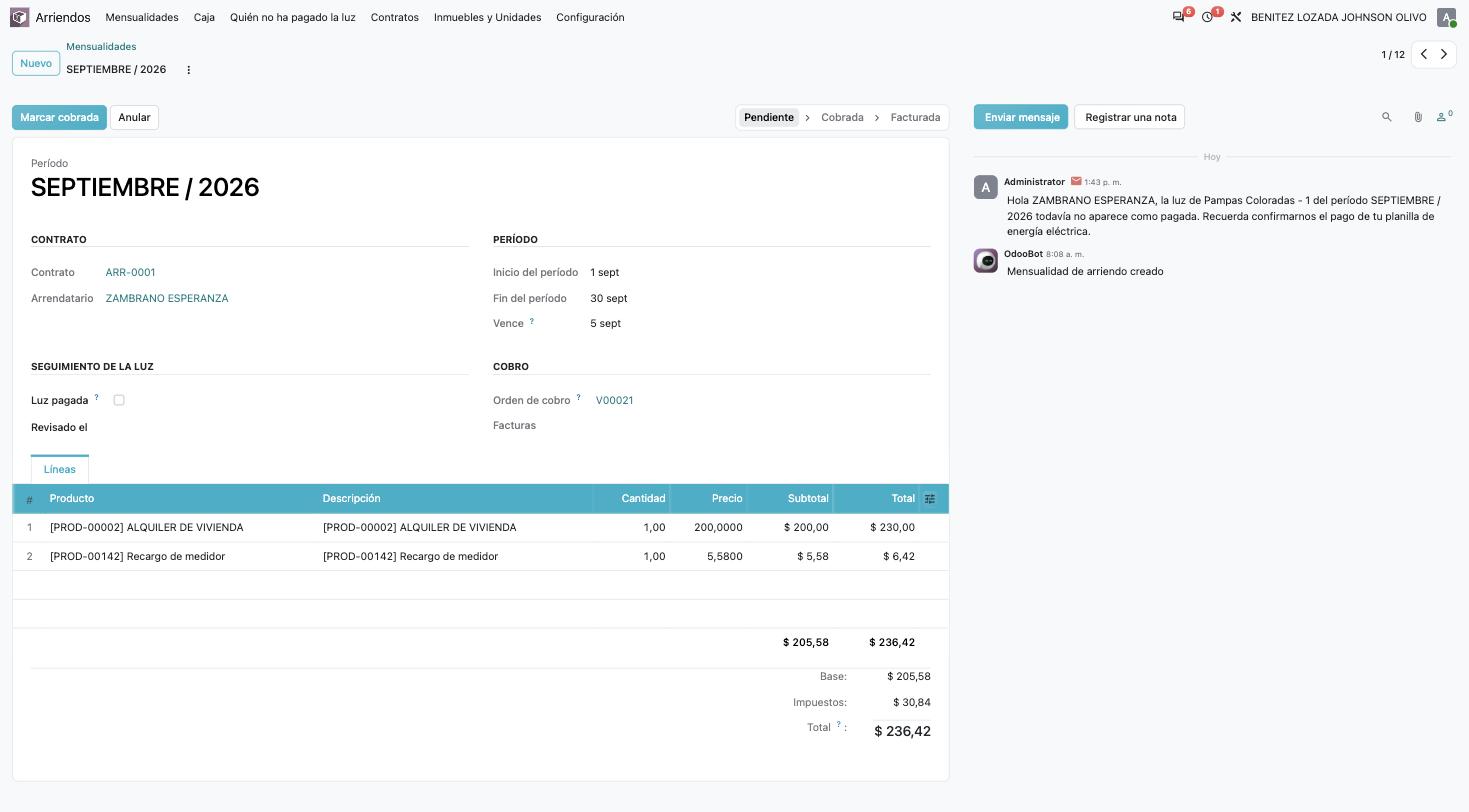This screenshot has width=1469, height=812.
Task: Open the chatter attachments paperclip
Action: coord(1418,117)
